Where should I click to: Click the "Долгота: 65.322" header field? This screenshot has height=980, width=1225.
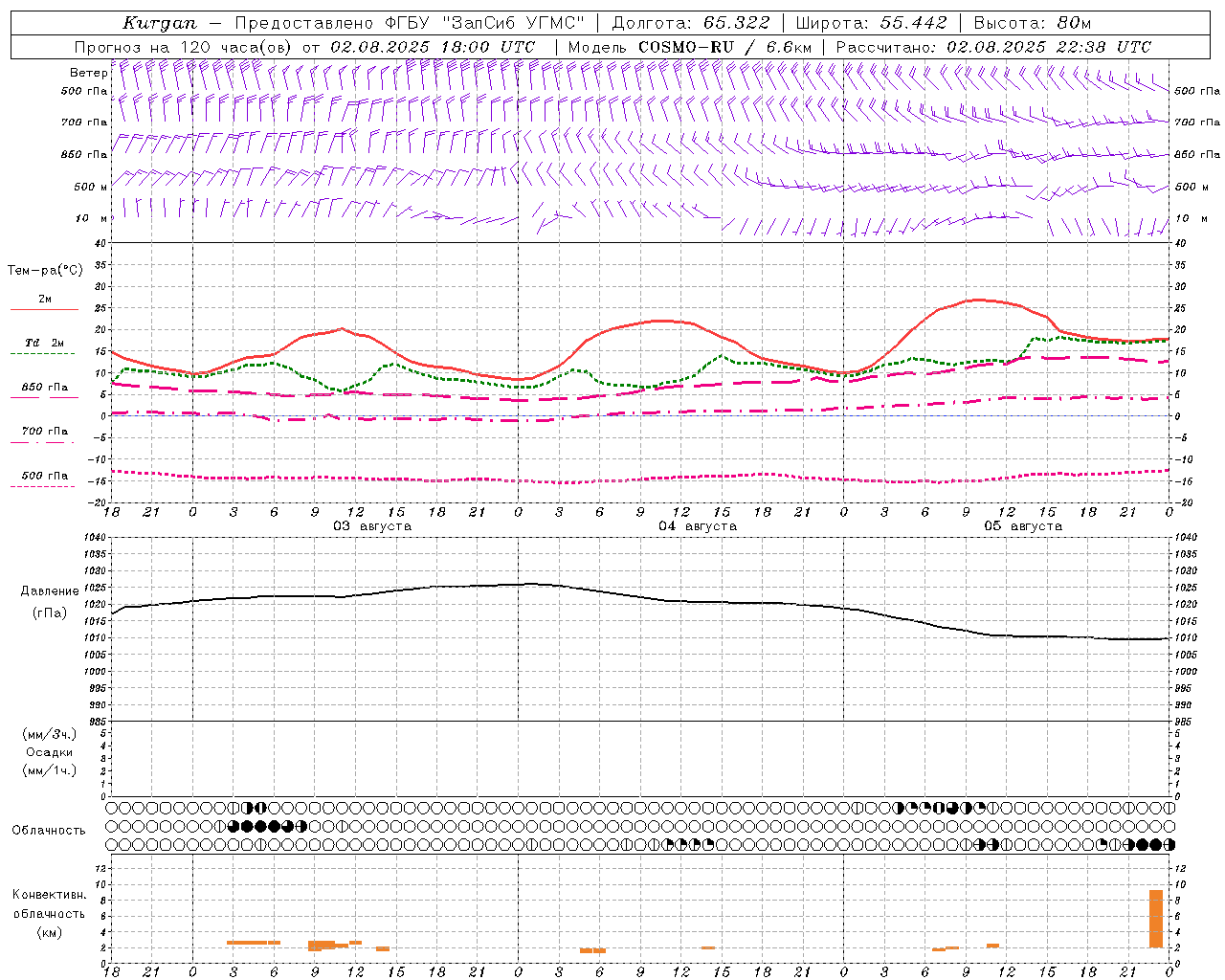point(690,23)
